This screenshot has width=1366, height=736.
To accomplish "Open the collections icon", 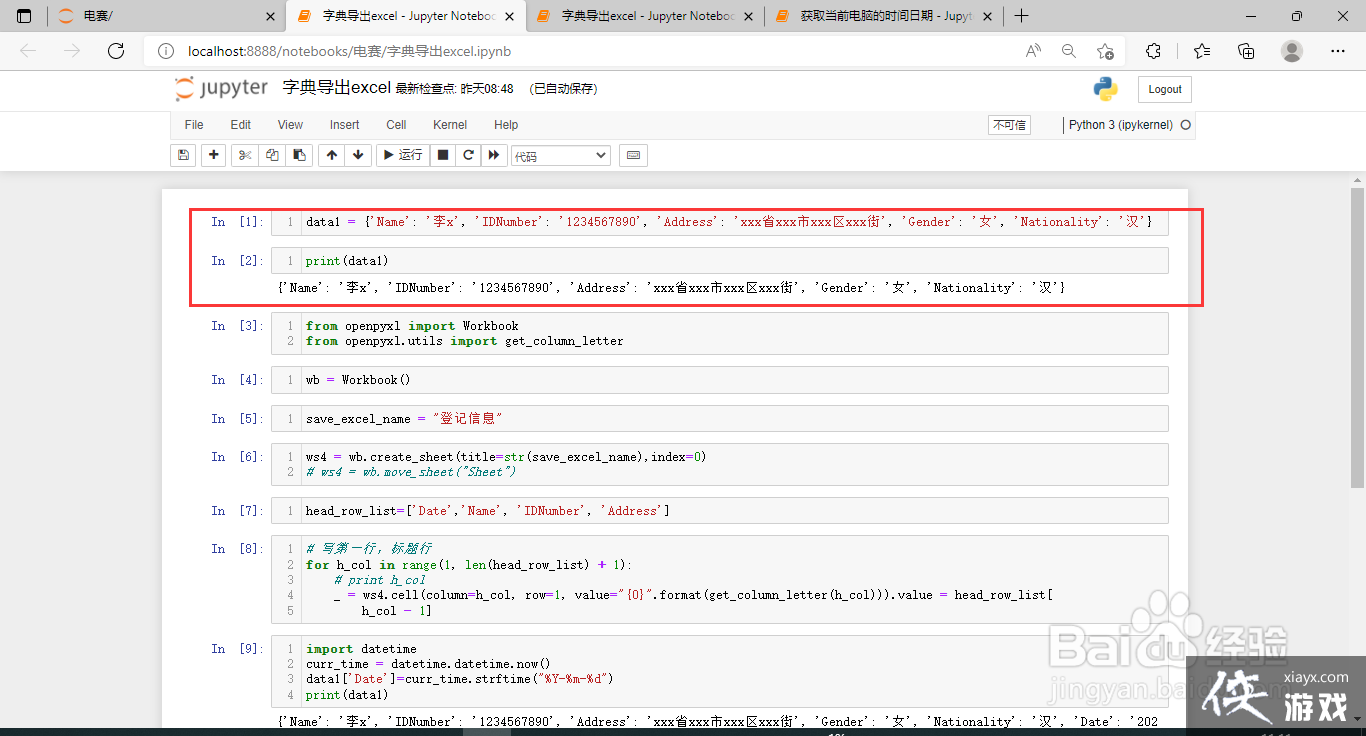I will [1246, 51].
